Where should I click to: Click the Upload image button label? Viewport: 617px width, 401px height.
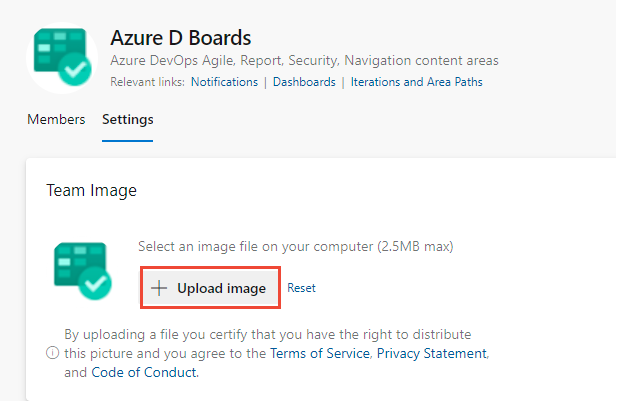(x=222, y=288)
